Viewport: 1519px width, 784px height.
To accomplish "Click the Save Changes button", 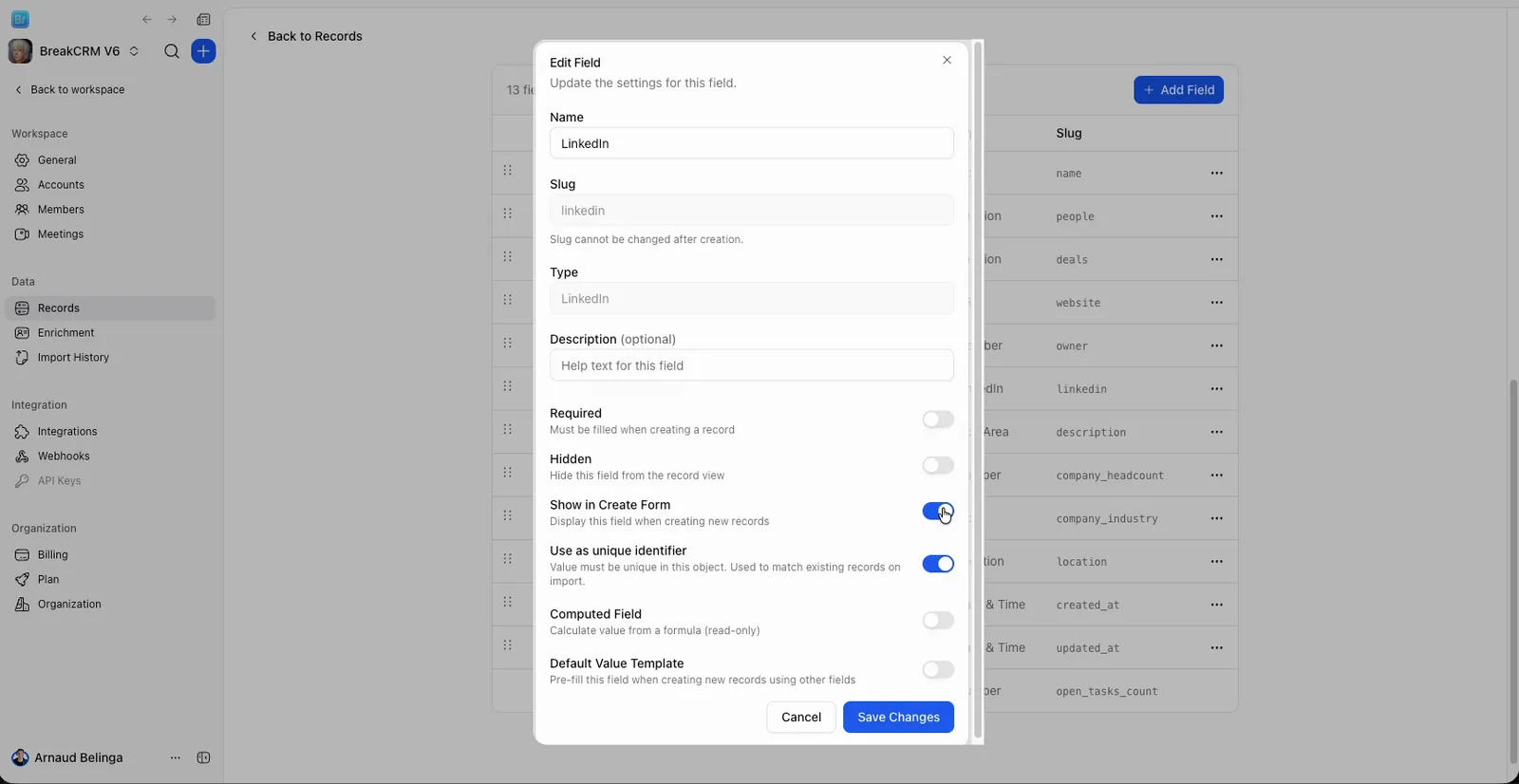I will point(898,718).
